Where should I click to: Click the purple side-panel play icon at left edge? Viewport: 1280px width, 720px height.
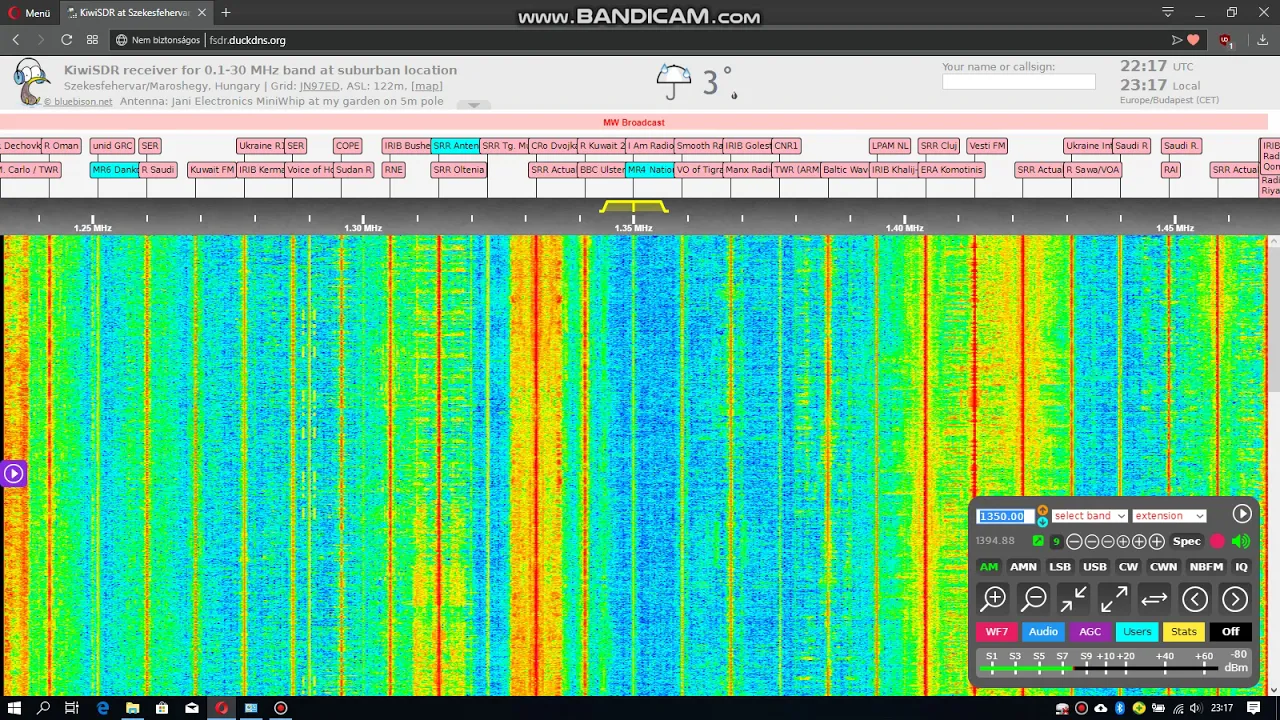pos(13,473)
